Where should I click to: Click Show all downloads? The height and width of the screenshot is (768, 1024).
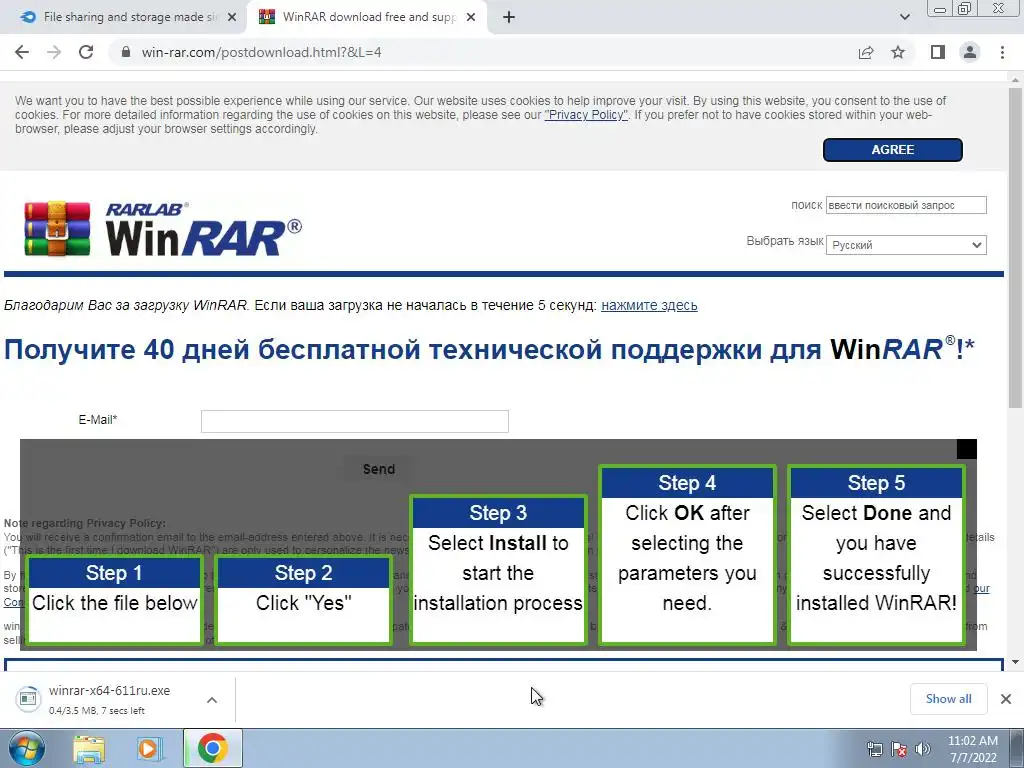tap(948, 699)
